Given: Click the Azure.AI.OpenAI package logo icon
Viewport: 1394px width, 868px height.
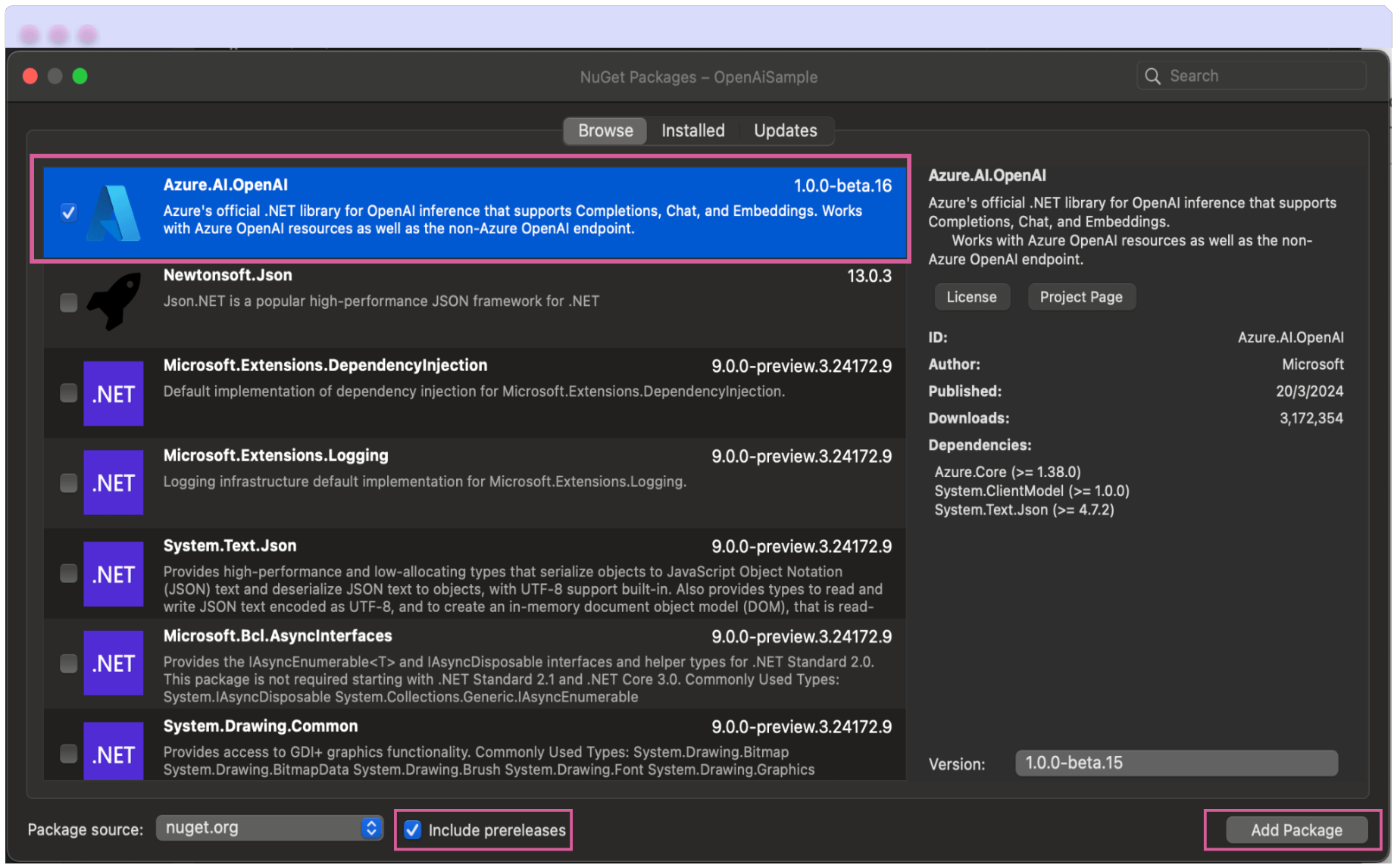Looking at the screenshot, I should (x=114, y=213).
